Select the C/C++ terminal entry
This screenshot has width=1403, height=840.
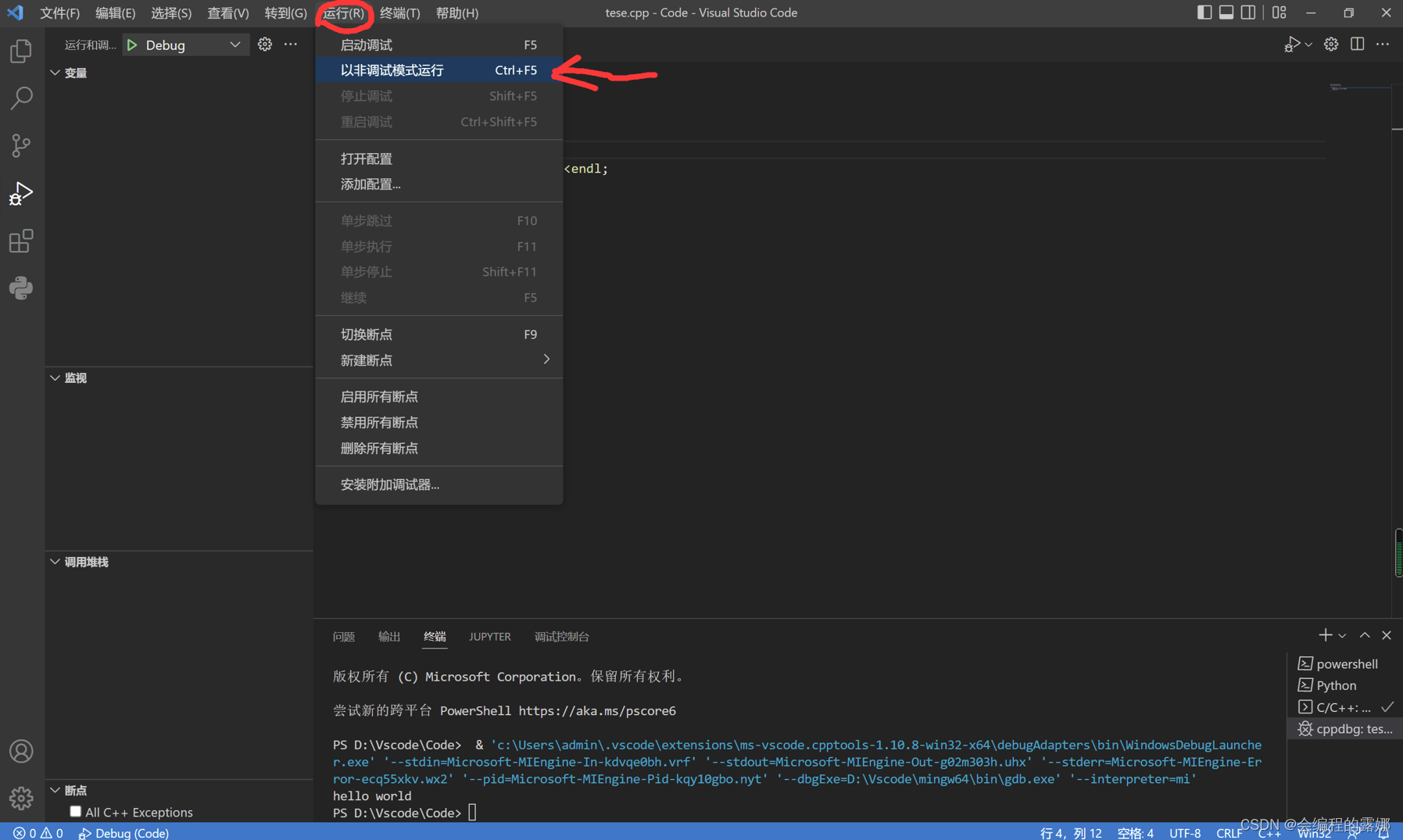click(x=1344, y=707)
